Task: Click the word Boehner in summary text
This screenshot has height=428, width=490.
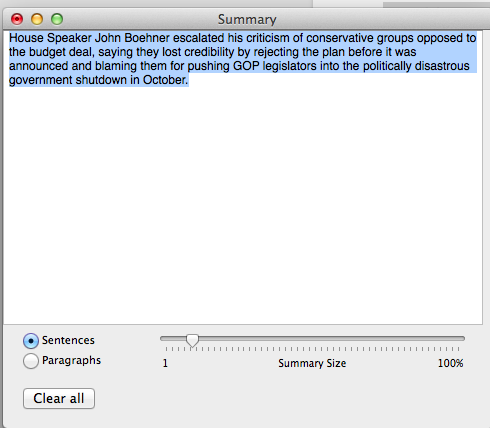Action: 147,38
